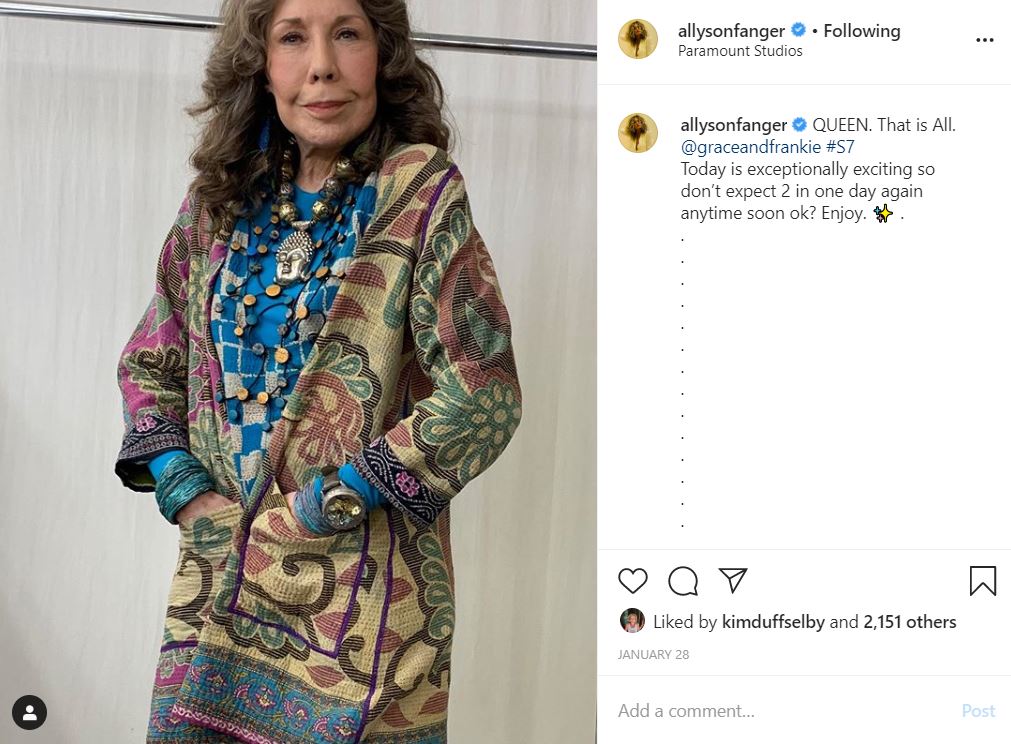
Task: Open the allysonfanger avatar in the post header
Action: pyautogui.click(x=638, y=40)
